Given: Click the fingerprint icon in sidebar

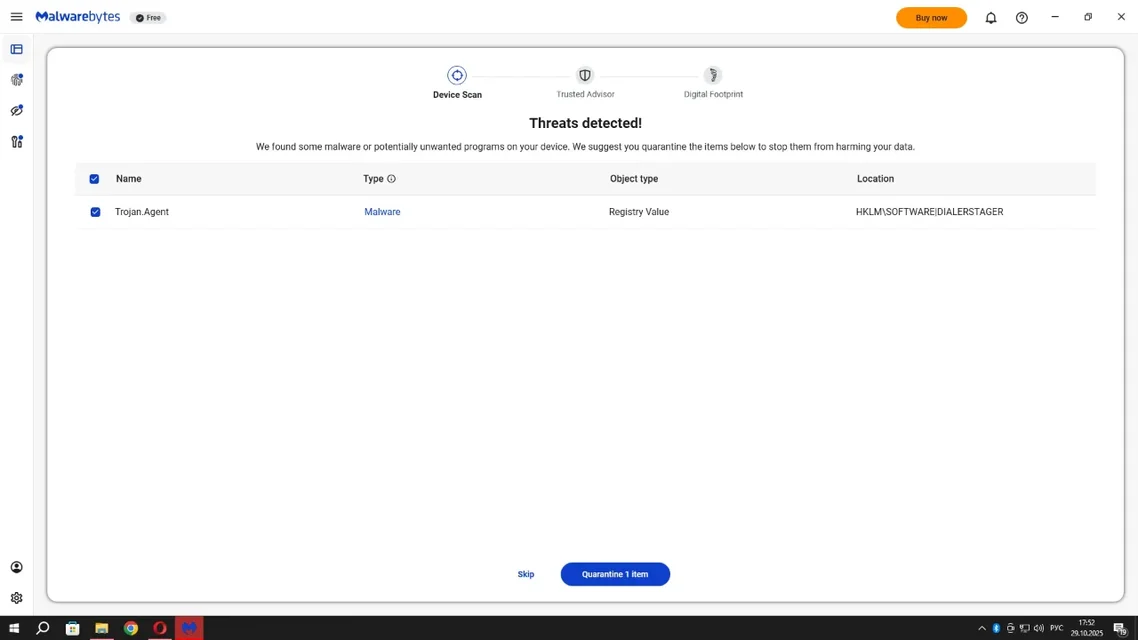Looking at the screenshot, I should [16, 80].
